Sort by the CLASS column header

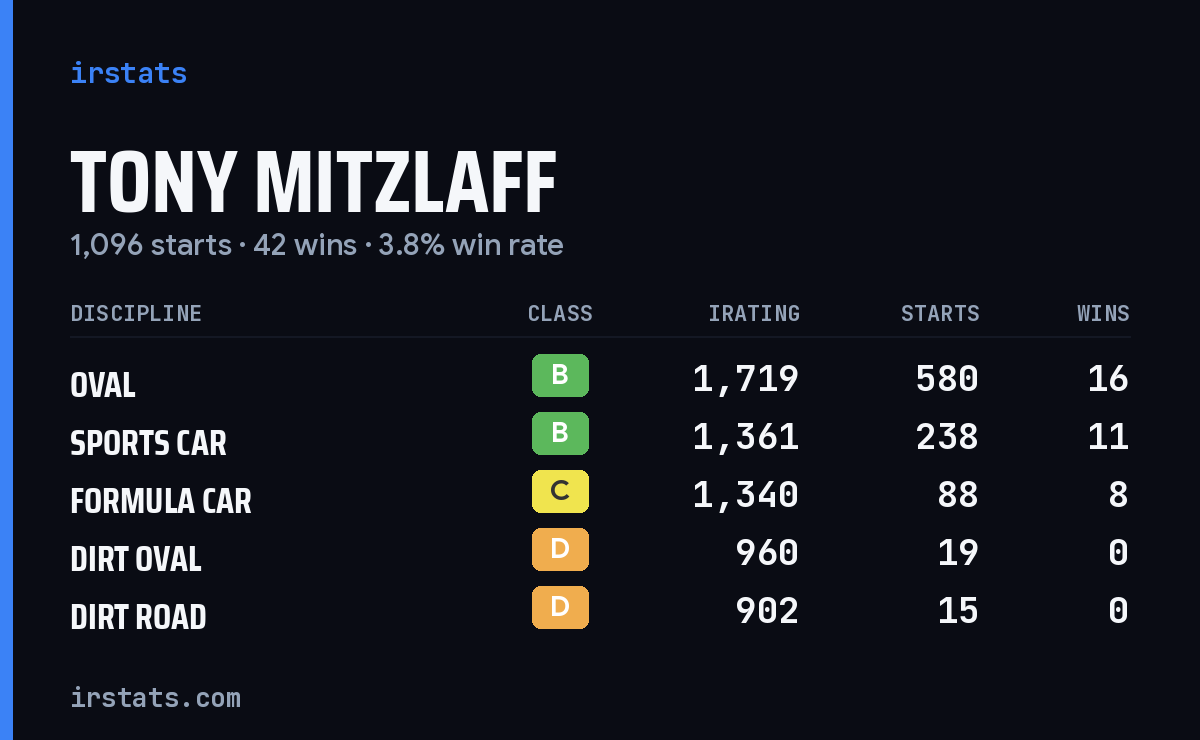pos(560,314)
